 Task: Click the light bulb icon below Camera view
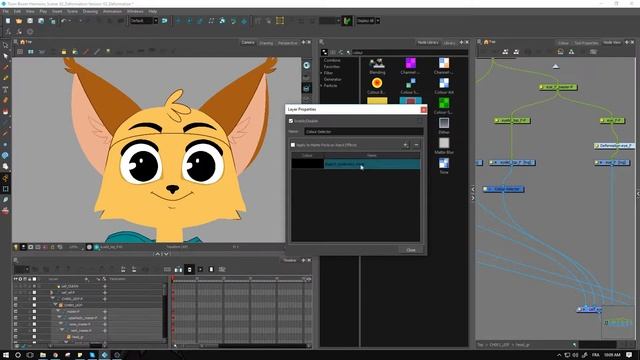click(x=16, y=247)
